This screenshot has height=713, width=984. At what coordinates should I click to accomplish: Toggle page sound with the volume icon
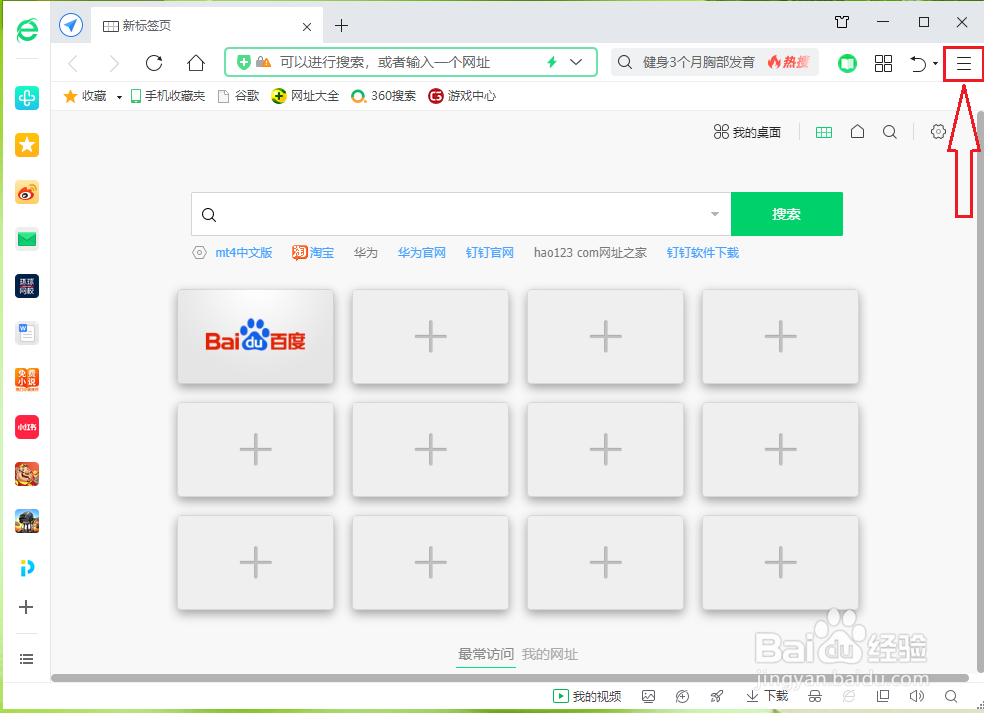[x=916, y=696]
